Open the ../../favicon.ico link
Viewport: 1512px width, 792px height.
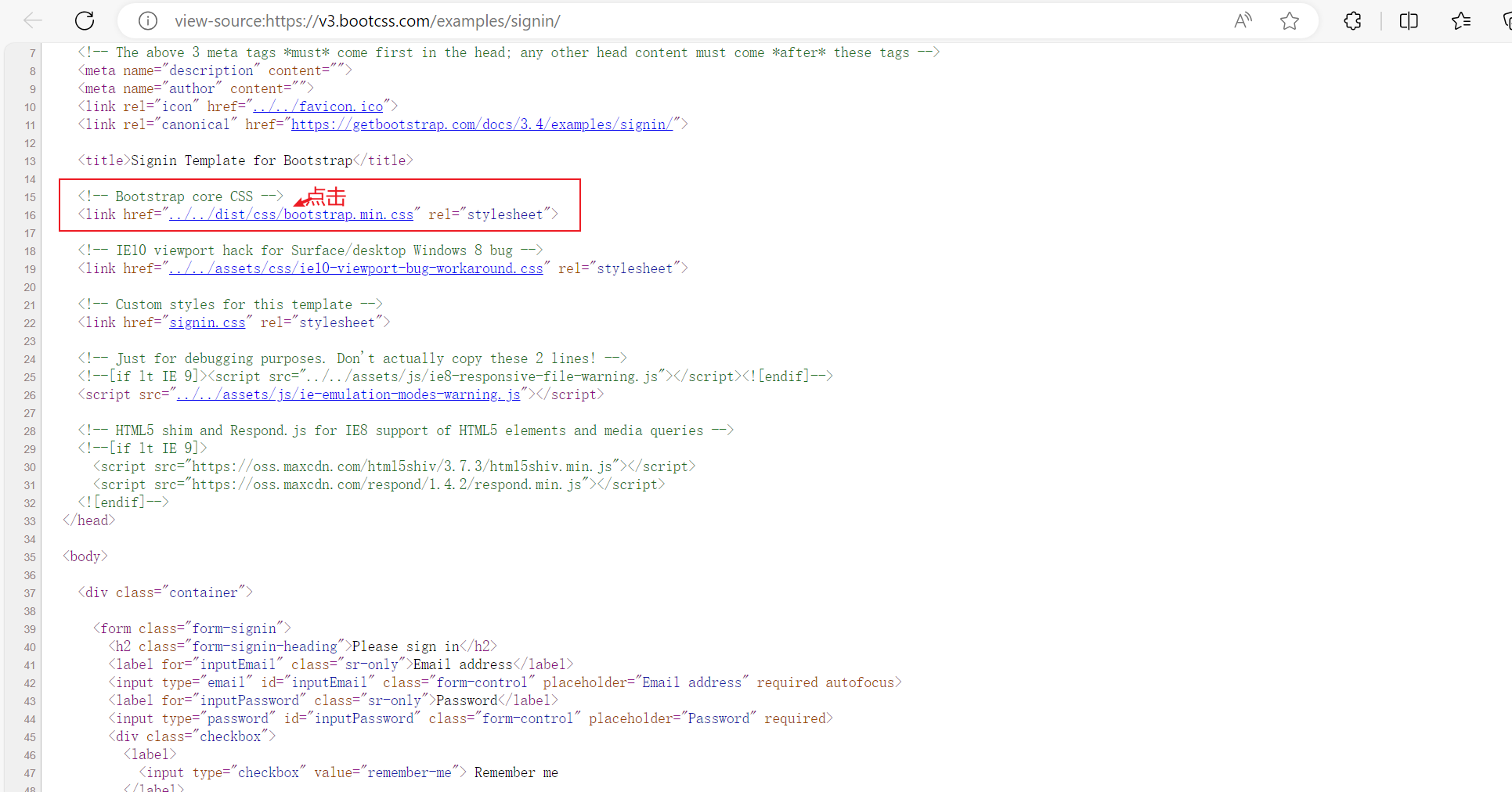[x=318, y=106]
